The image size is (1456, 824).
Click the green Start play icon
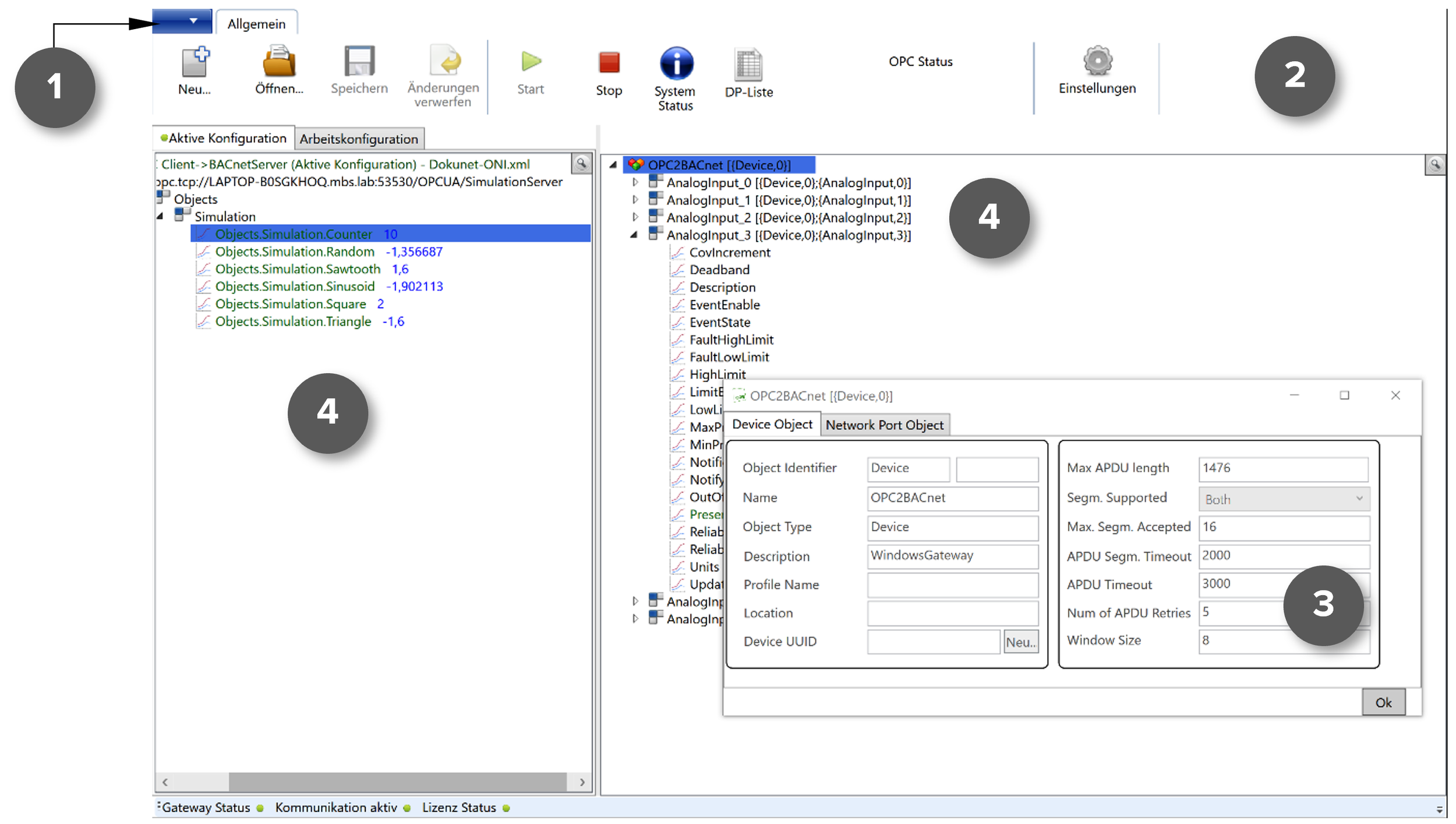[x=531, y=62]
